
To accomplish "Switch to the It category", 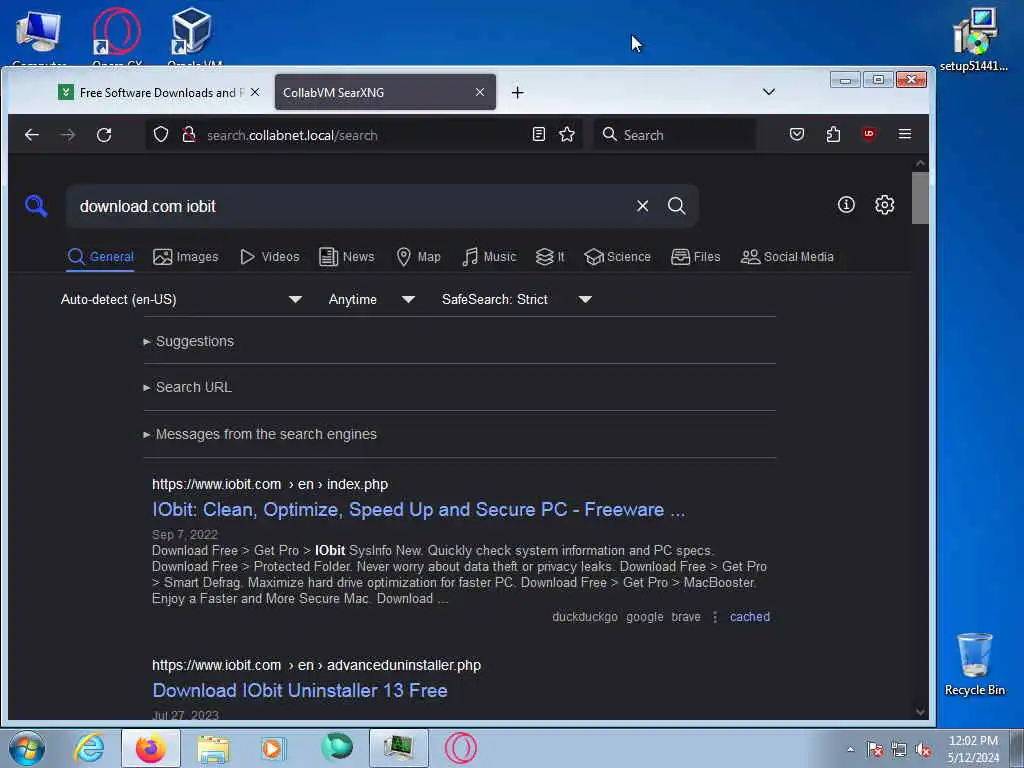I will coord(550,257).
